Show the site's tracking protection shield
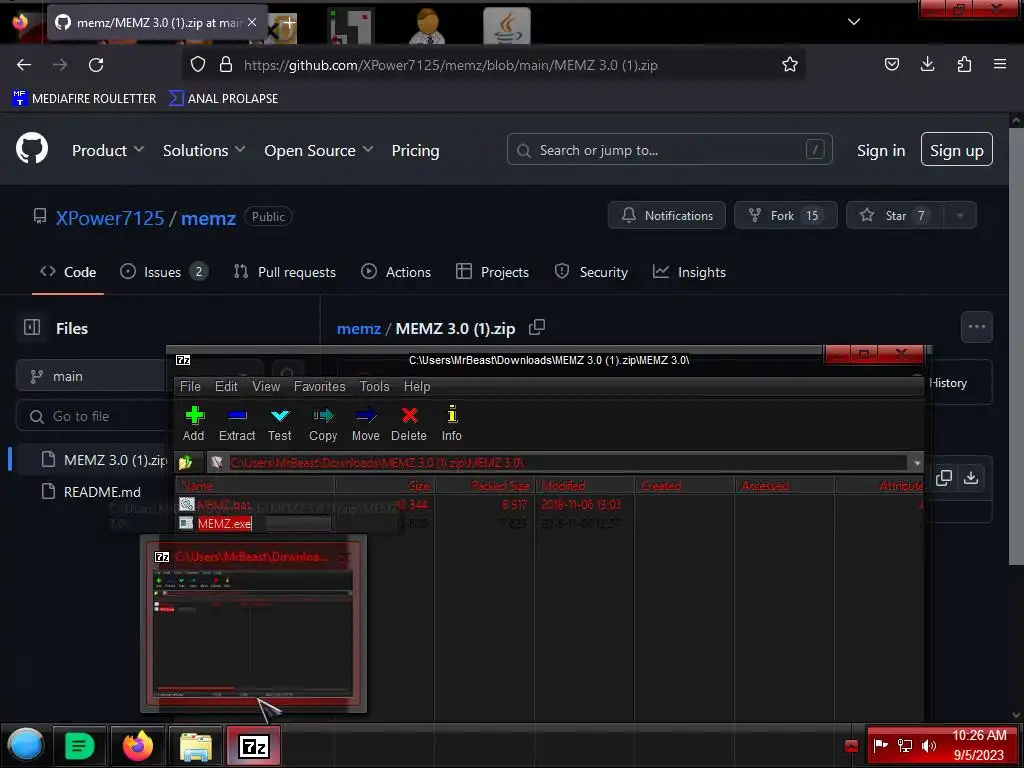The width and height of the screenshot is (1024, 768). pyautogui.click(x=198, y=65)
